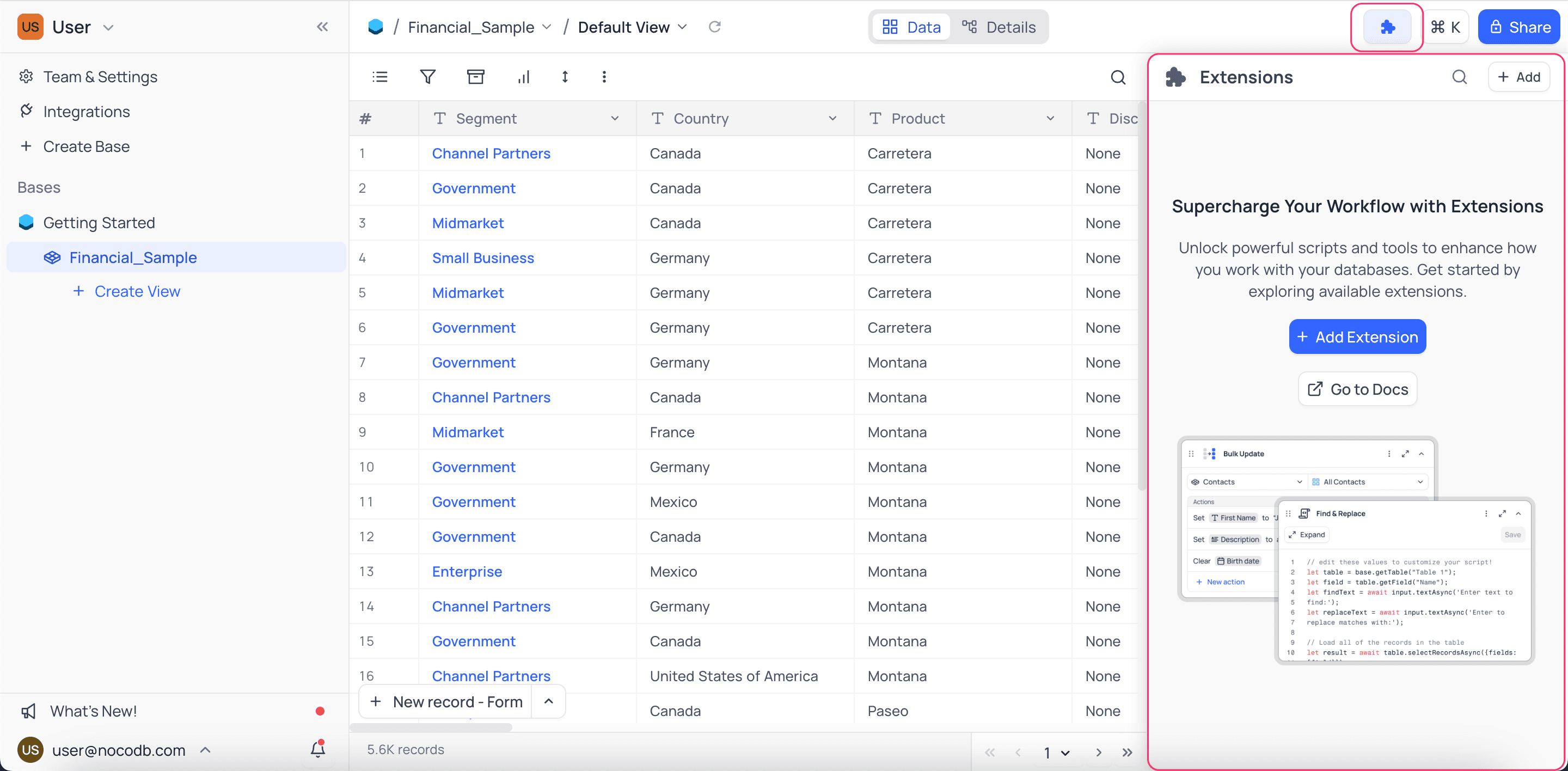Go to next page arrow

1098,752
